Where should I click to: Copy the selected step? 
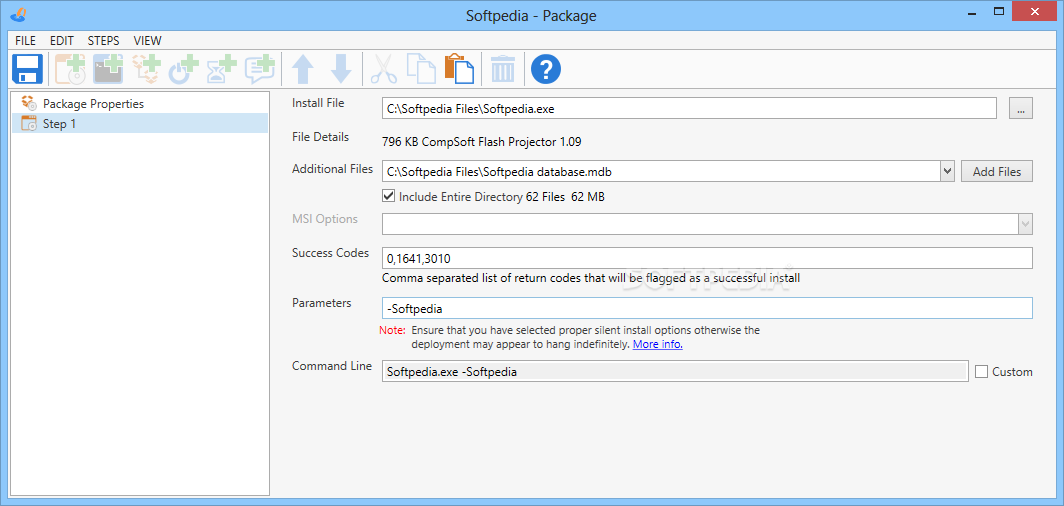[x=421, y=69]
